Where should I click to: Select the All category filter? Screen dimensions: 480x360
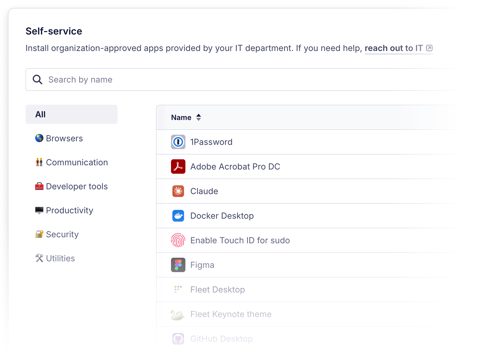click(71, 114)
